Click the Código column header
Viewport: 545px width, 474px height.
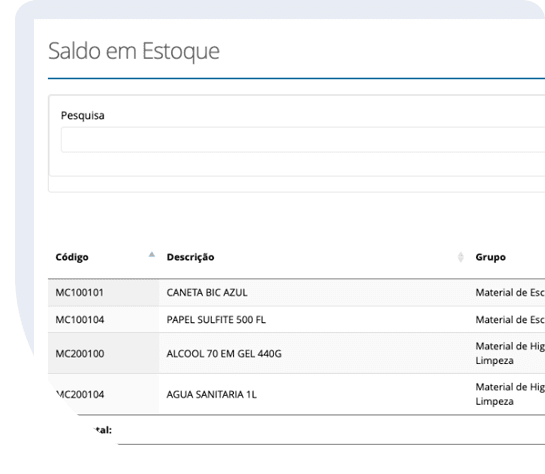click(72, 257)
